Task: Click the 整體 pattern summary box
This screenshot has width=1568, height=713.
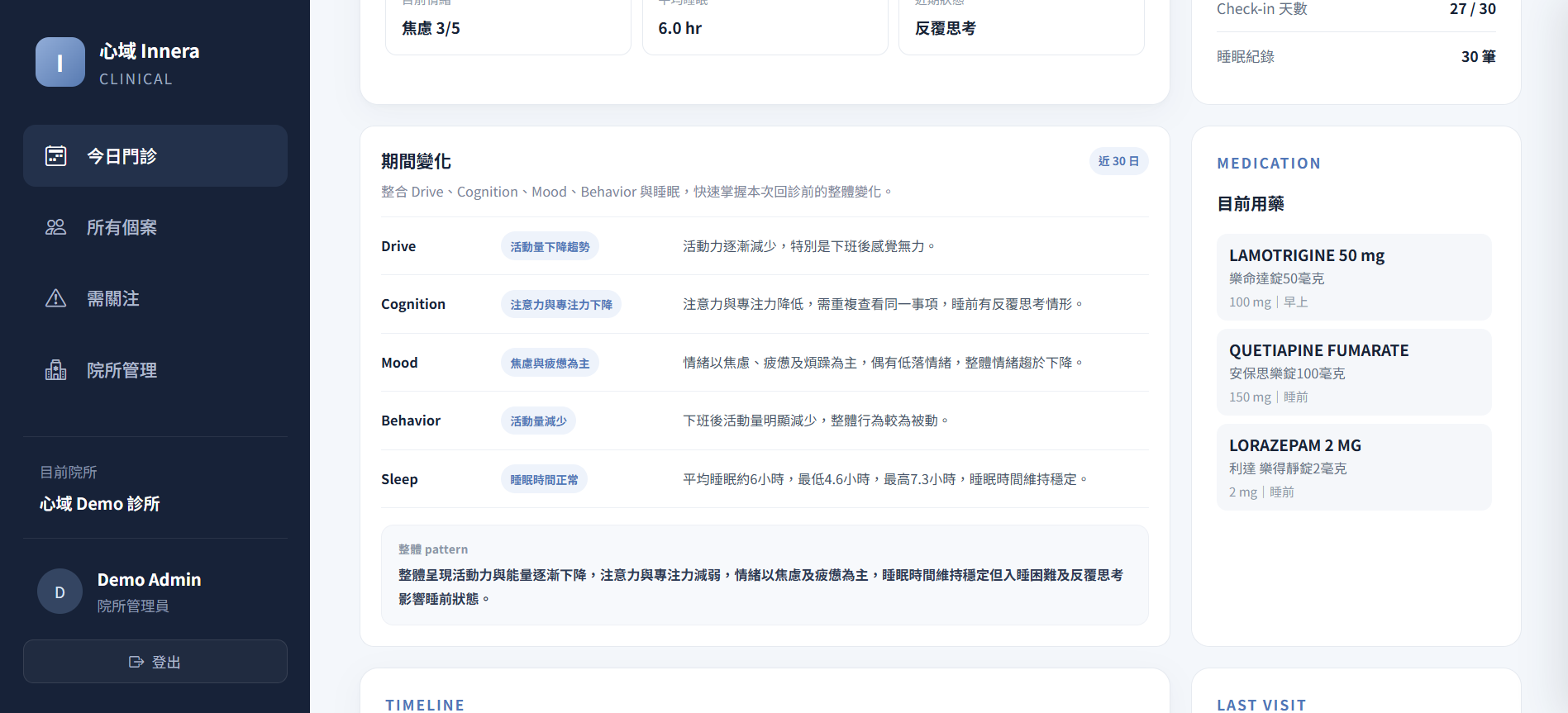Action: coord(765,575)
